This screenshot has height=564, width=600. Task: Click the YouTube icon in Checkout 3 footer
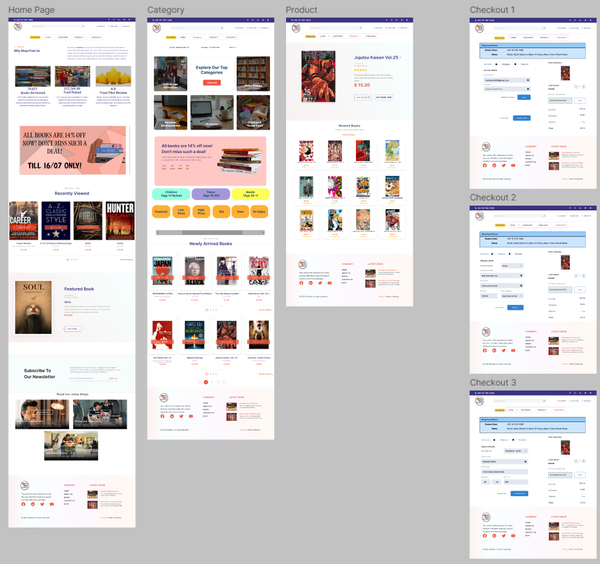(x=513, y=536)
